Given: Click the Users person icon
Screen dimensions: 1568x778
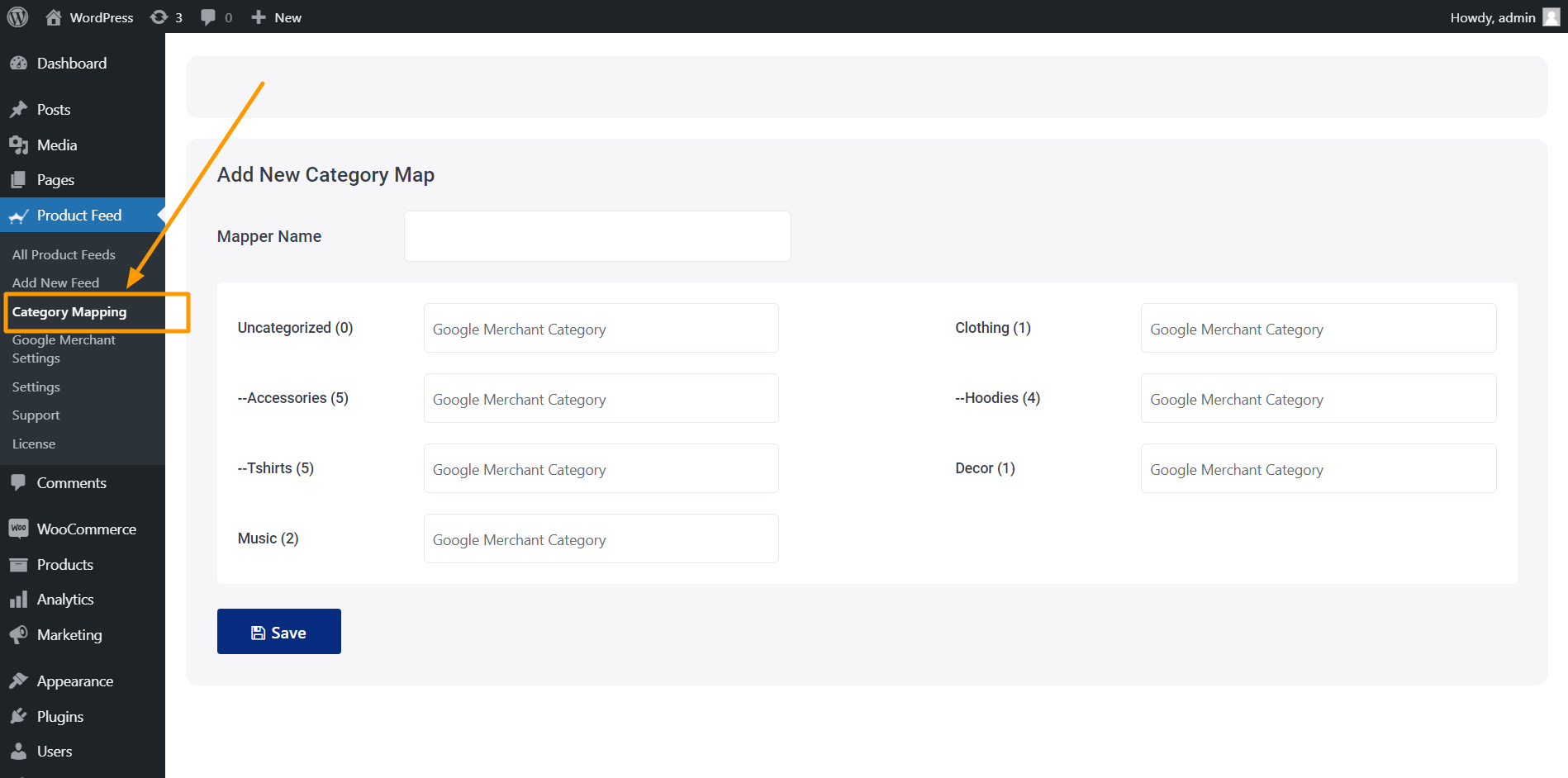Looking at the screenshot, I should 18,752.
